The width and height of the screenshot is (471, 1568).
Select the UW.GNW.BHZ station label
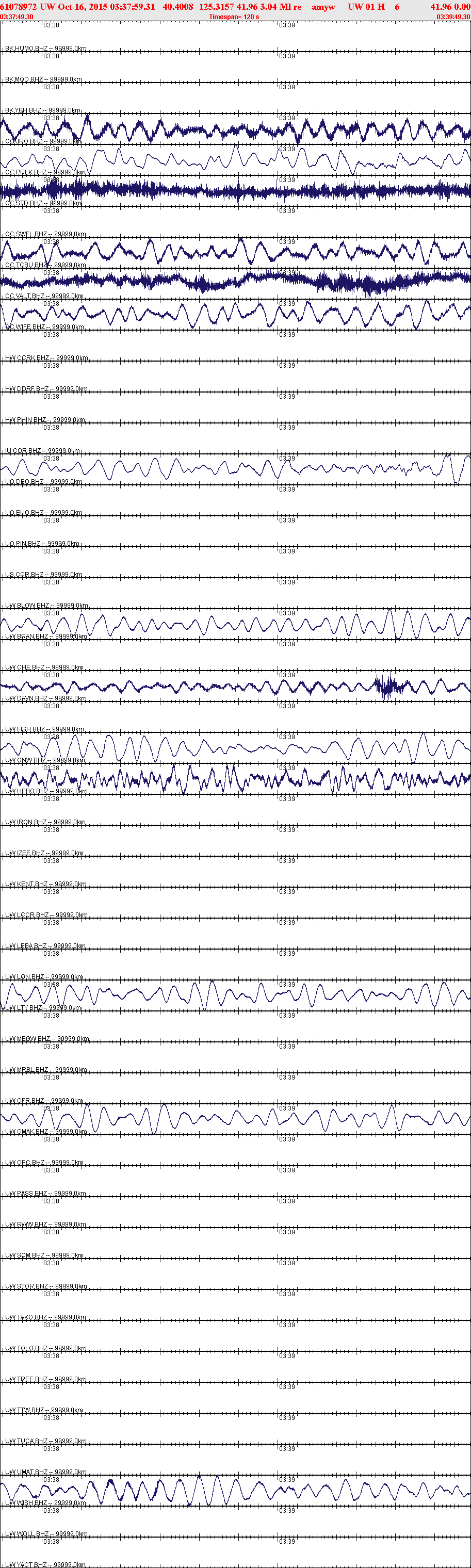point(45,761)
